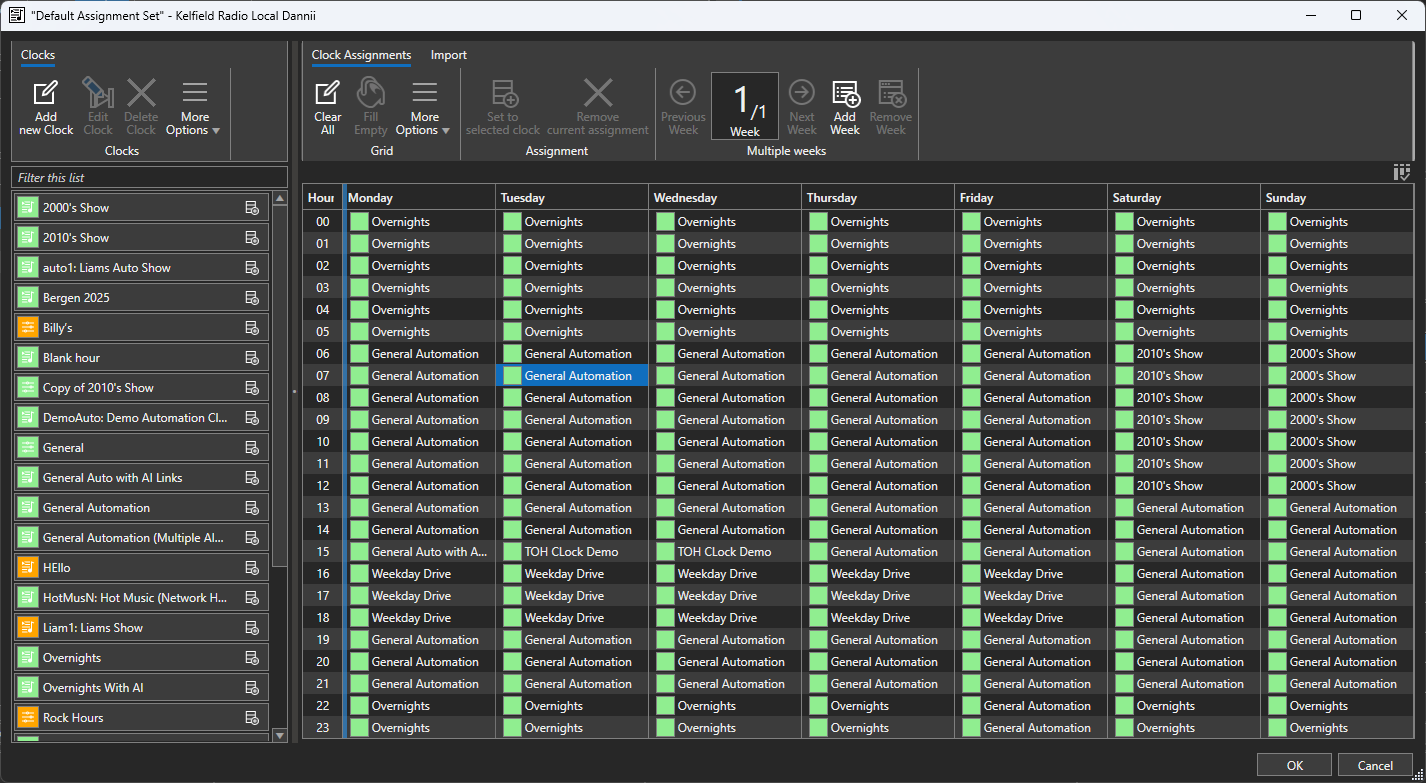Image resolution: width=1426 pixels, height=783 pixels.
Task: Select Friday 16 Weekday Drive cell
Action: click(x=1031, y=574)
